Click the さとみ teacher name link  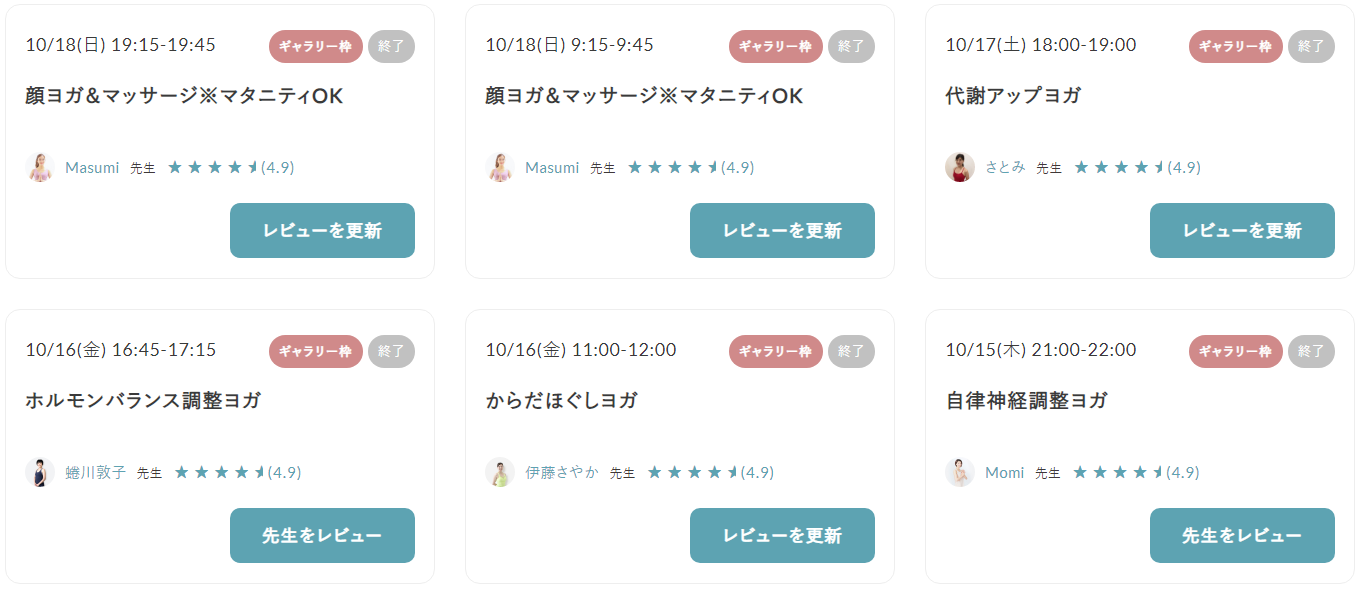click(x=1005, y=167)
